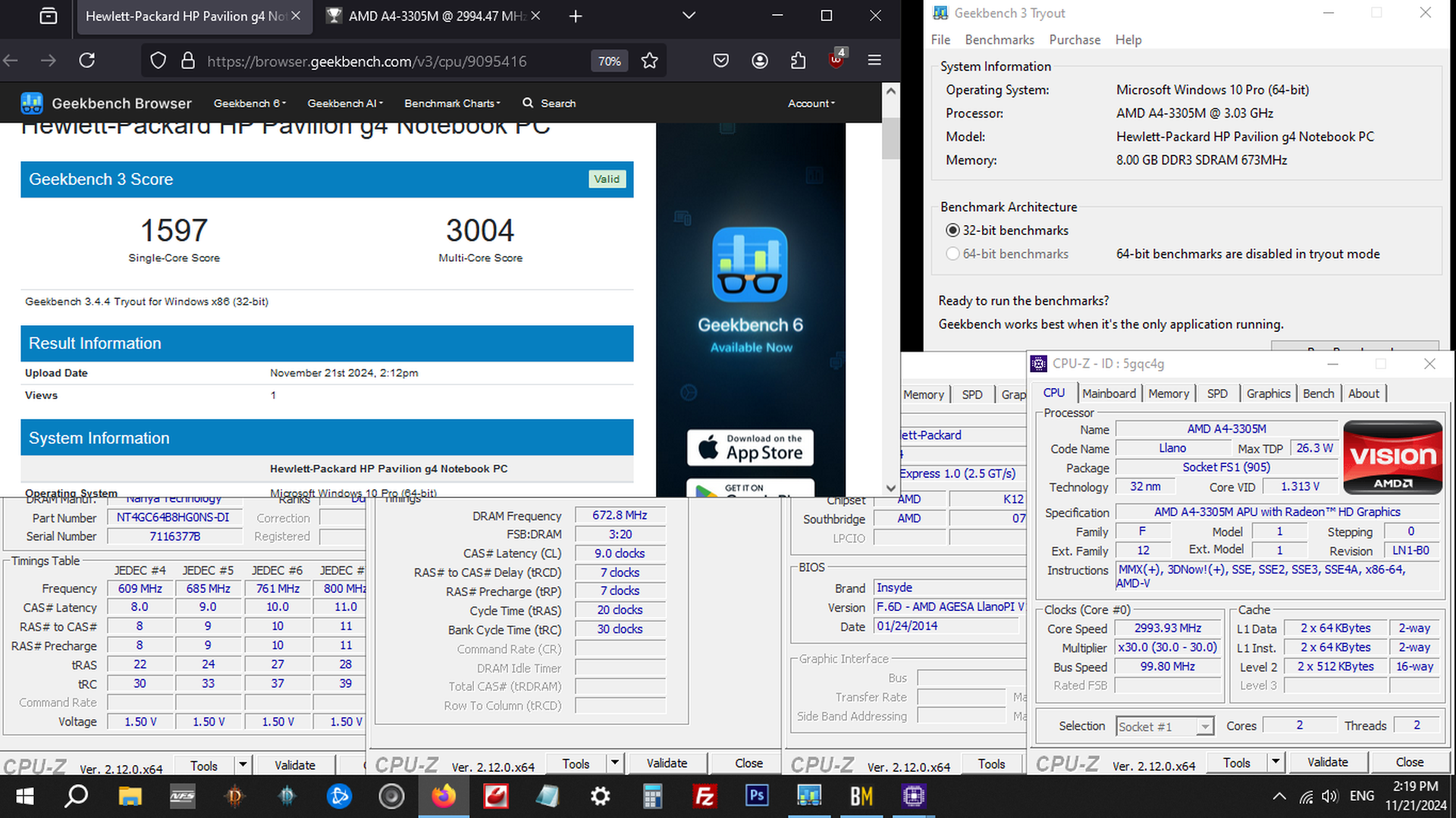Open Calculator from taskbar
This screenshot has width=1456, height=818.
tap(652, 796)
